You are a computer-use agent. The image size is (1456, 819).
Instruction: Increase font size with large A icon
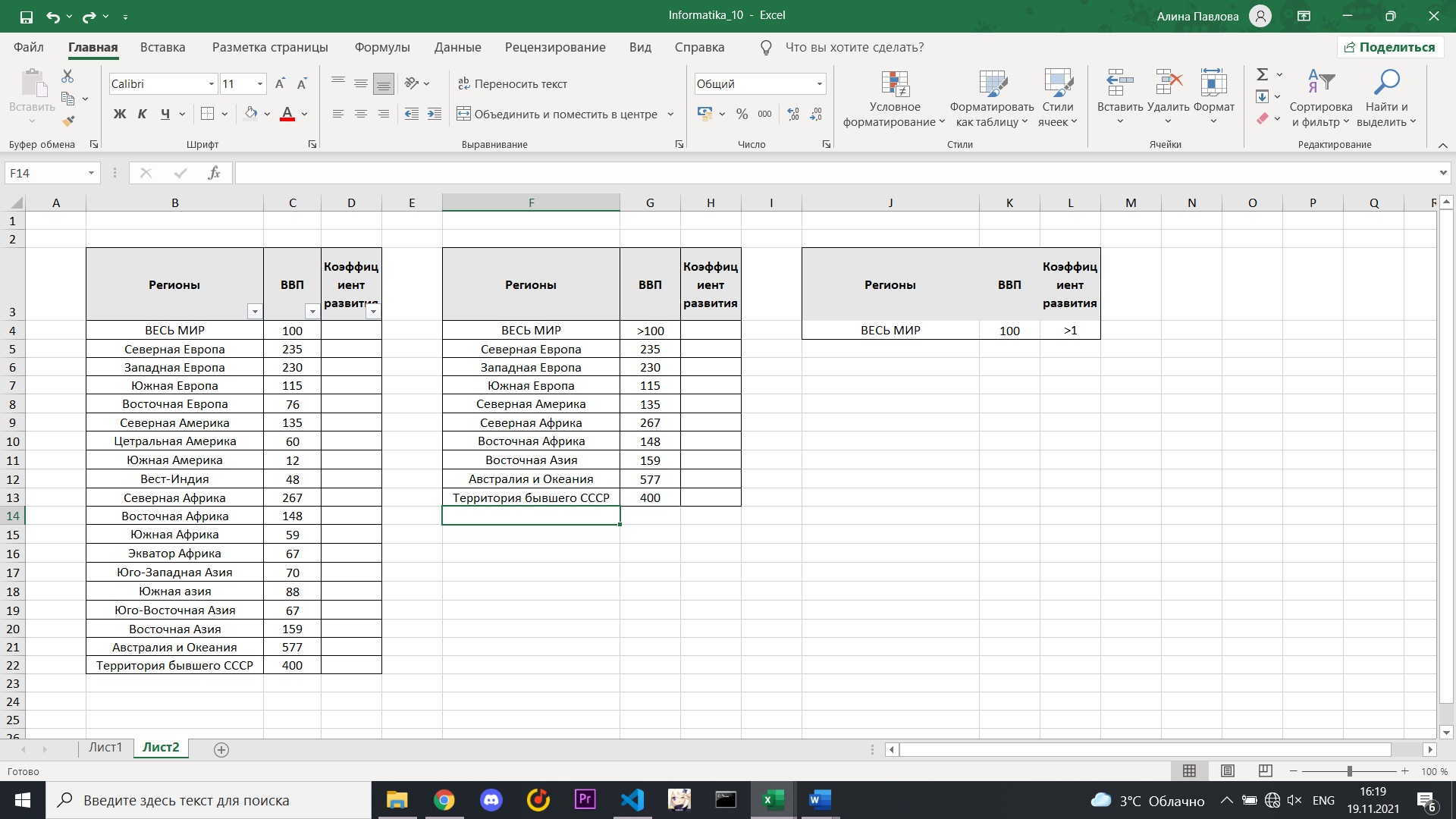(280, 83)
